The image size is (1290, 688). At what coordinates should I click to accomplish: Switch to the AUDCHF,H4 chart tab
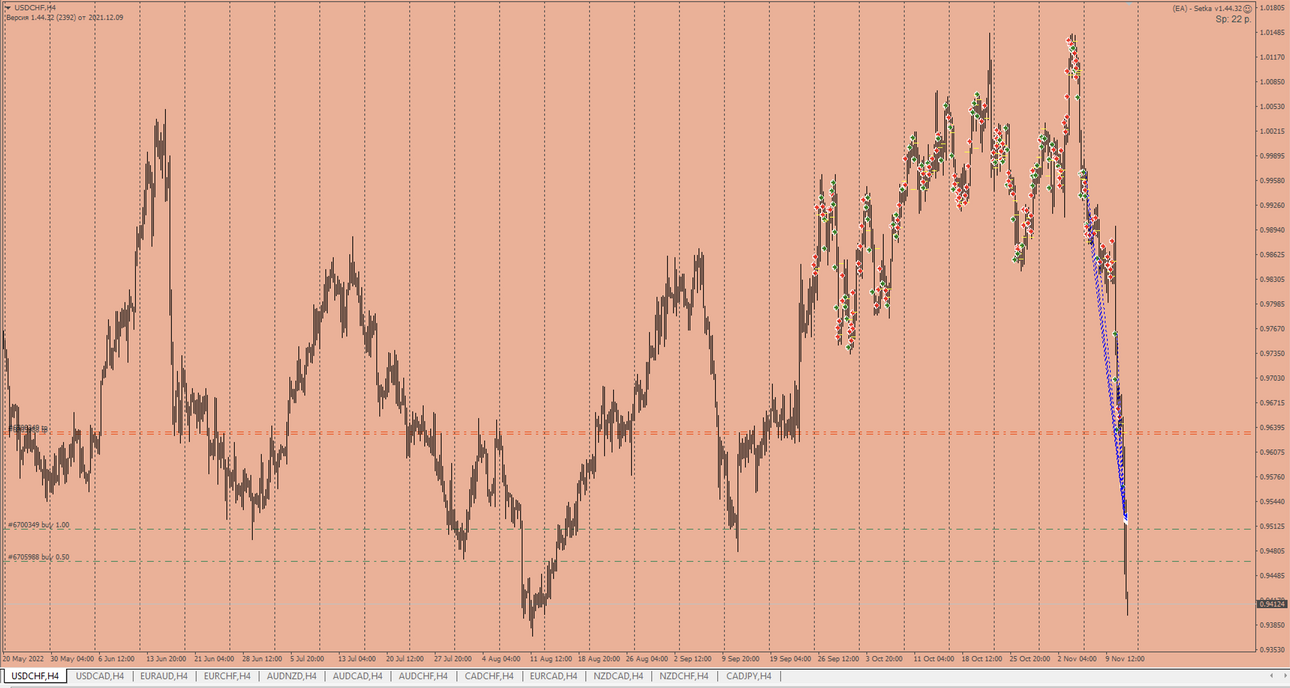click(x=423, y=677)
